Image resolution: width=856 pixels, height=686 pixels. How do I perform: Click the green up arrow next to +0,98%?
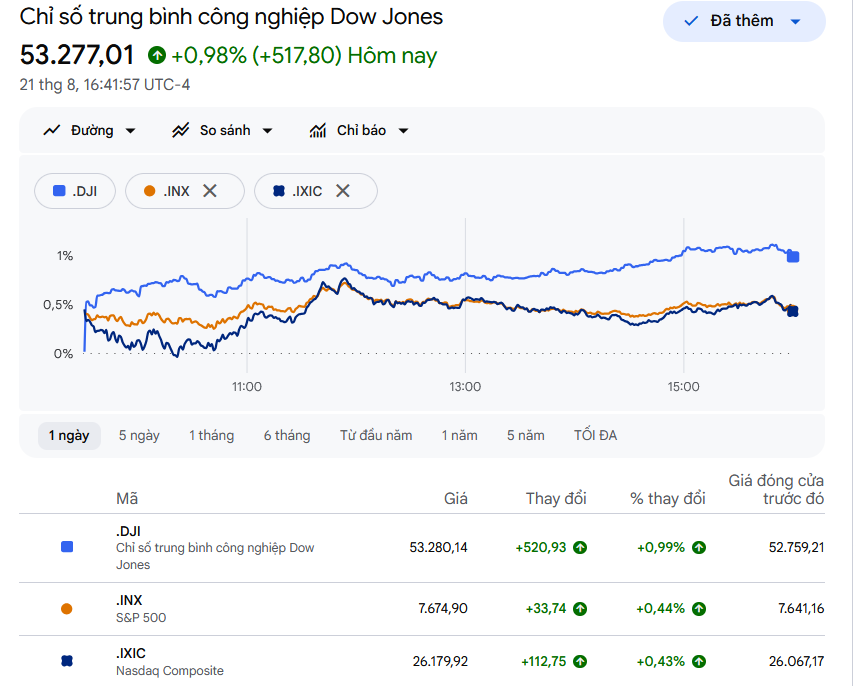point(157,55)
